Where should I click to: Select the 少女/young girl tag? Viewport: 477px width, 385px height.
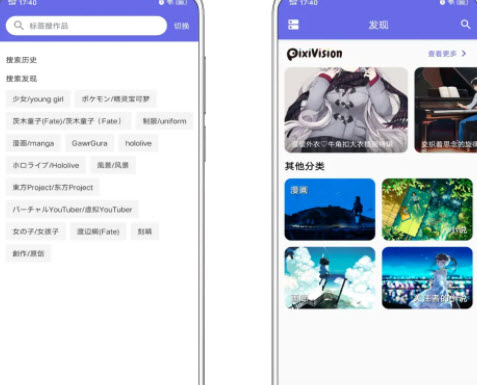38,99
